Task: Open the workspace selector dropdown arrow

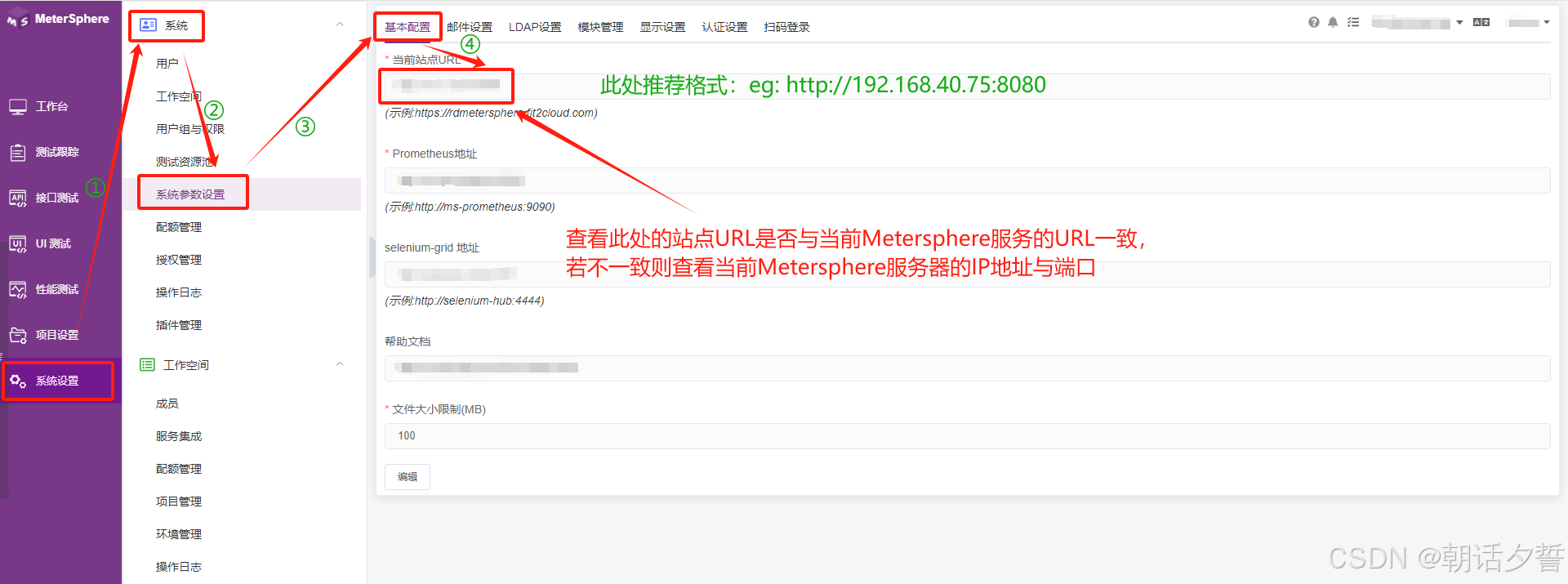Action: pyautogui.click(x=1459, y=23)
